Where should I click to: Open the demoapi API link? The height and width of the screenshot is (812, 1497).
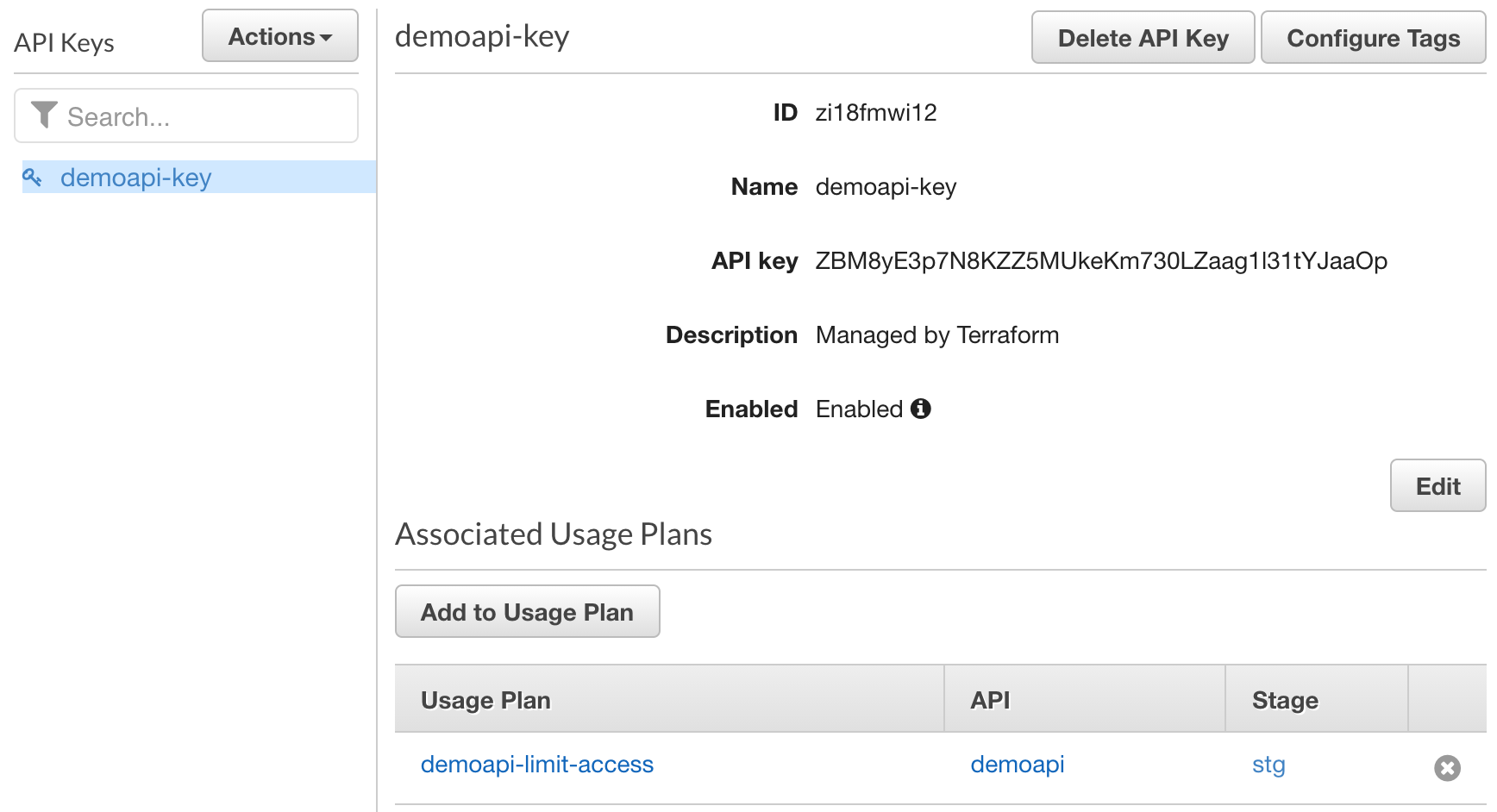(1017, 765)
